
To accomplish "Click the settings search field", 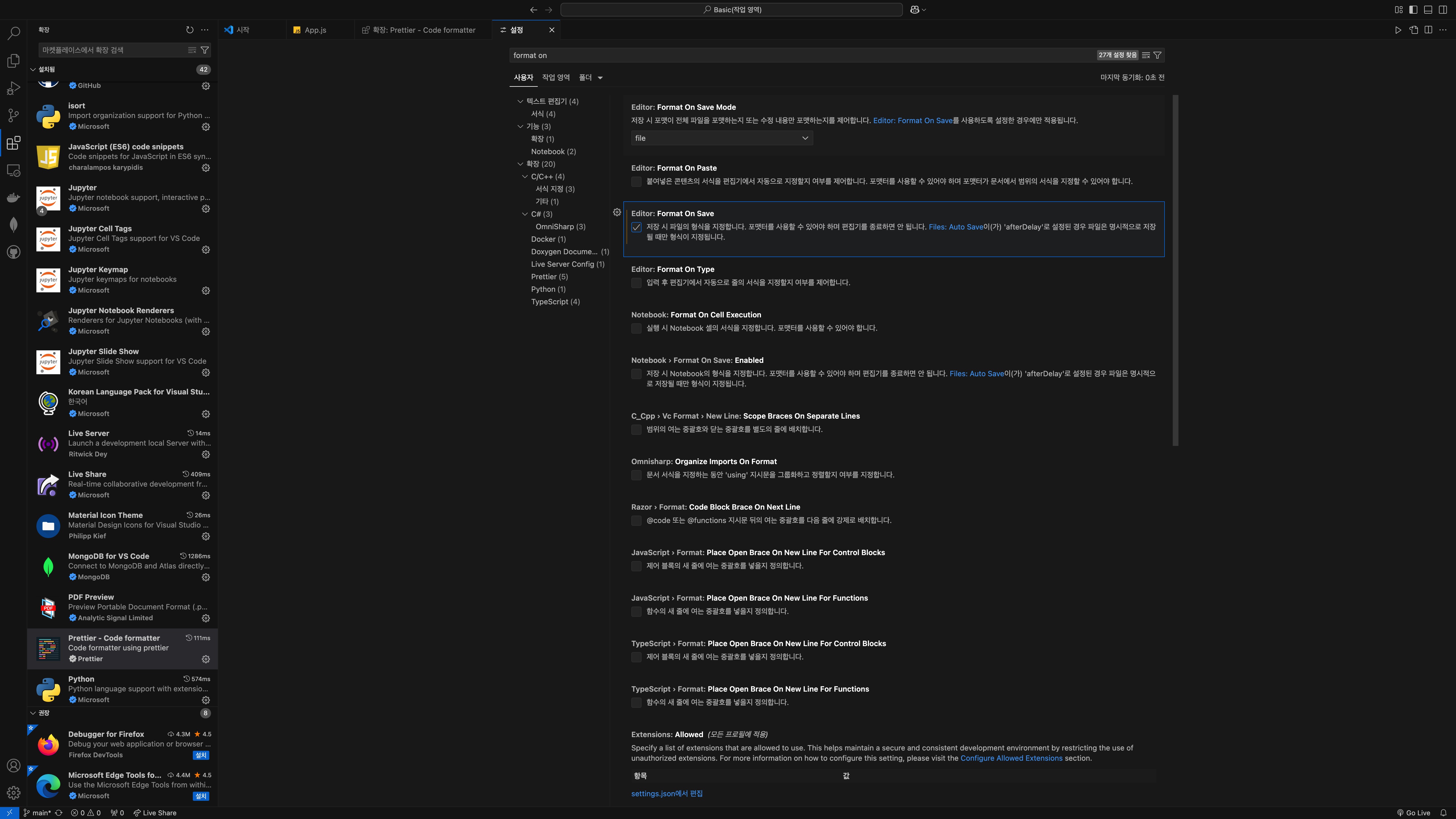I will click(791, 55).
